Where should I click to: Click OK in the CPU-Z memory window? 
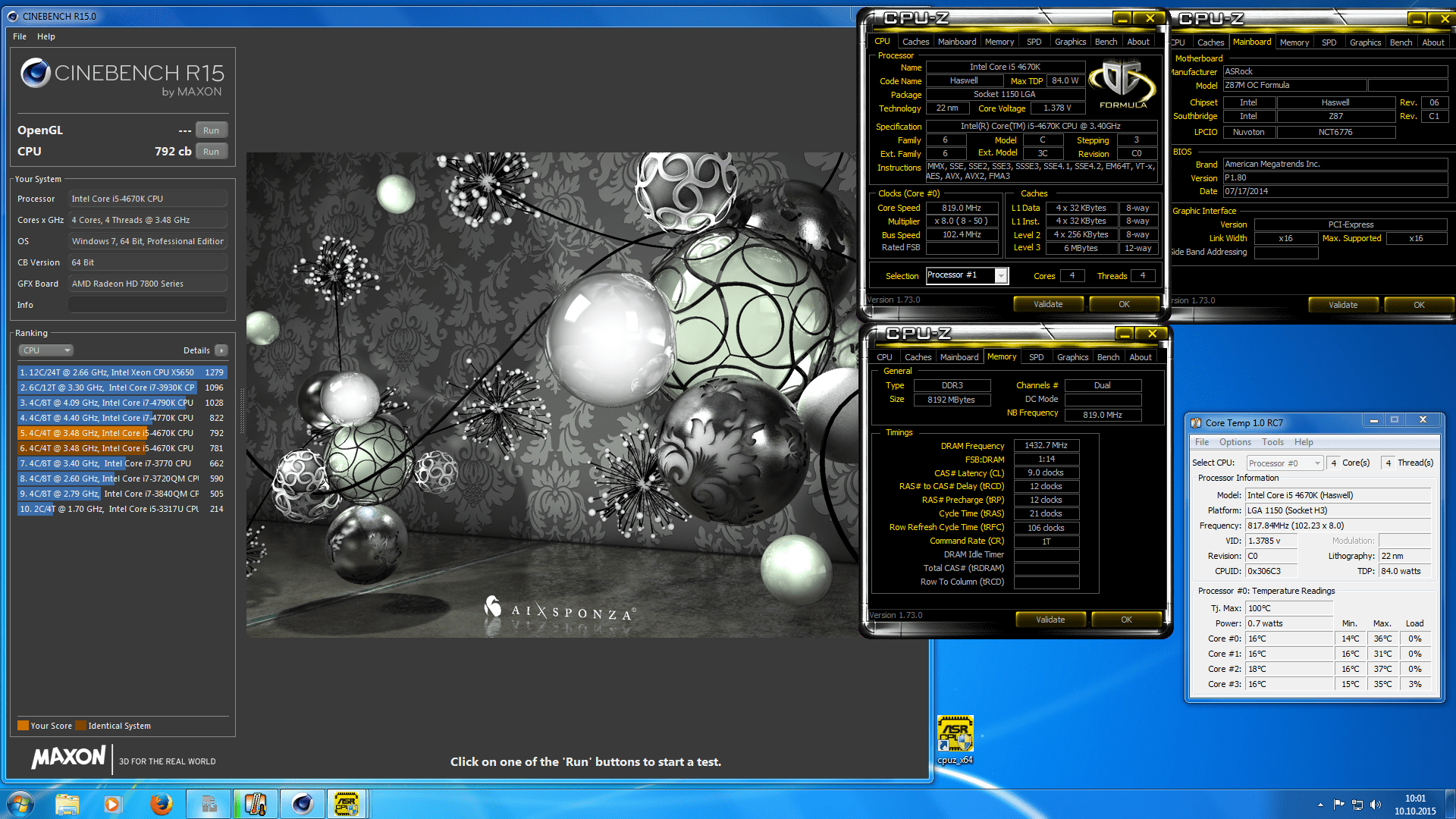[x=1126, y=620]
